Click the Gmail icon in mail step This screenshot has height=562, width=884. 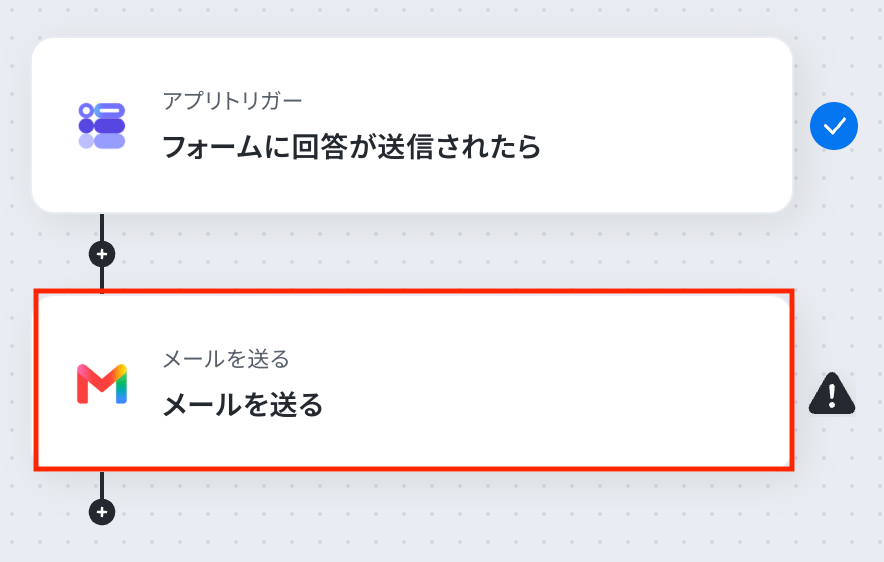(102, 384)
